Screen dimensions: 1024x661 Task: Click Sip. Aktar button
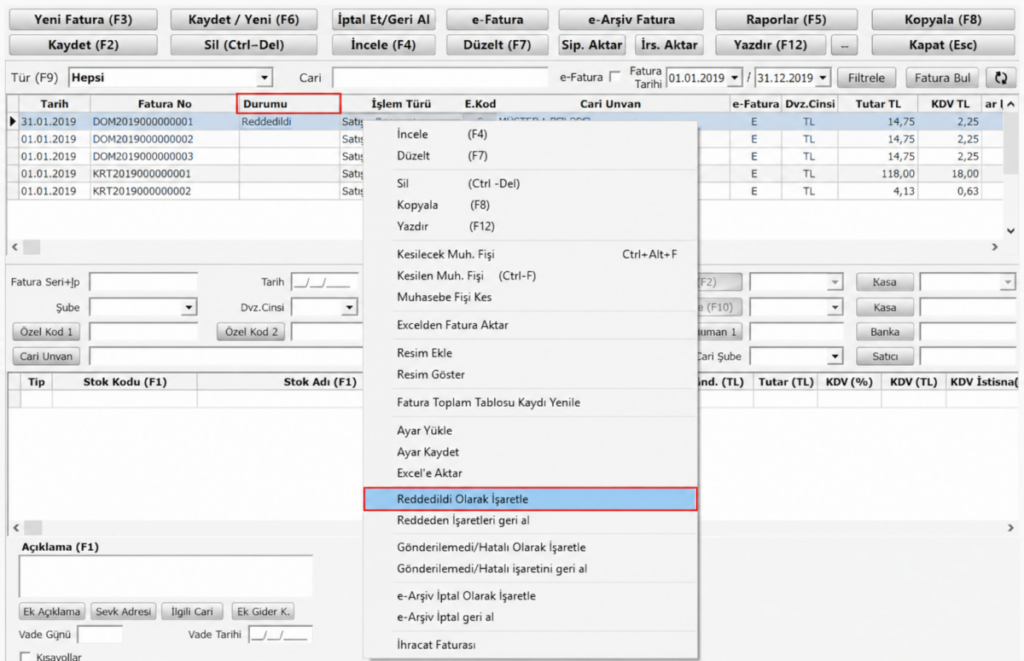pos(592,45)
